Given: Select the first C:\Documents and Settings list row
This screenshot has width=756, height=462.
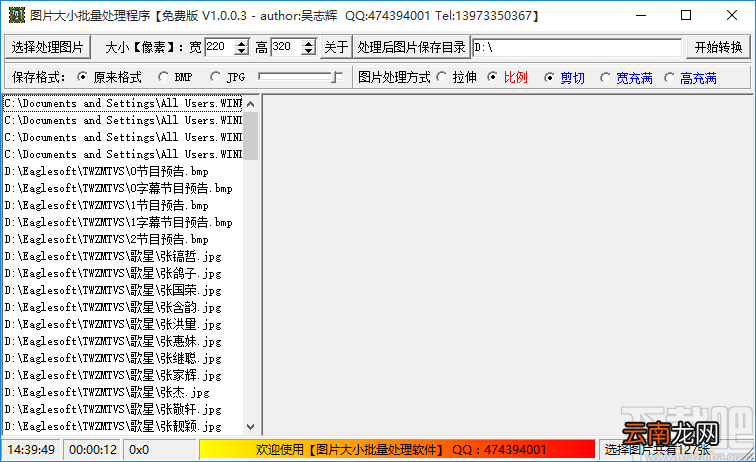Looking at the screenshot, I should pyautogui.click(x=123, y=103).
